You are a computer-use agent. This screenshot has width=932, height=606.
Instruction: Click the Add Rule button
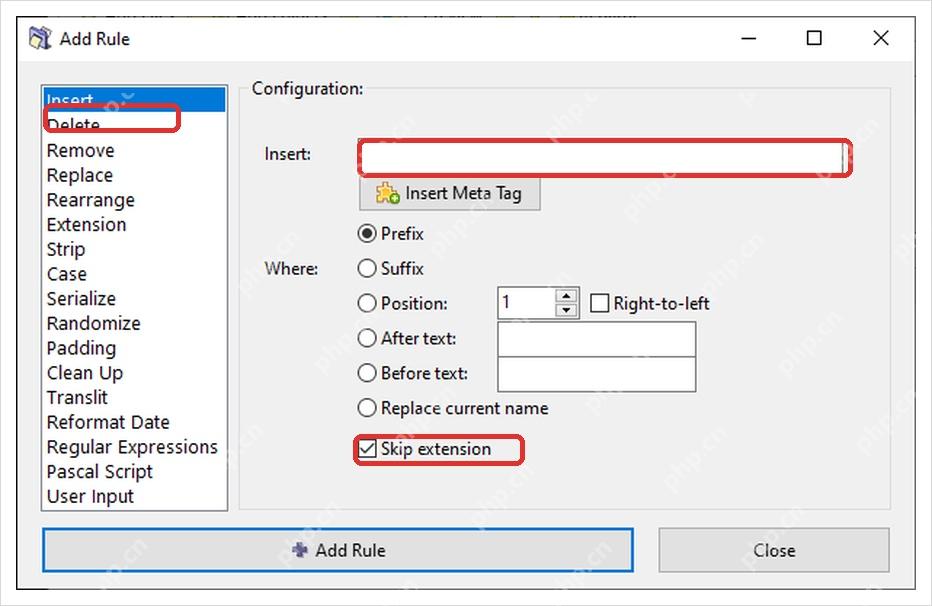[338, 550]
